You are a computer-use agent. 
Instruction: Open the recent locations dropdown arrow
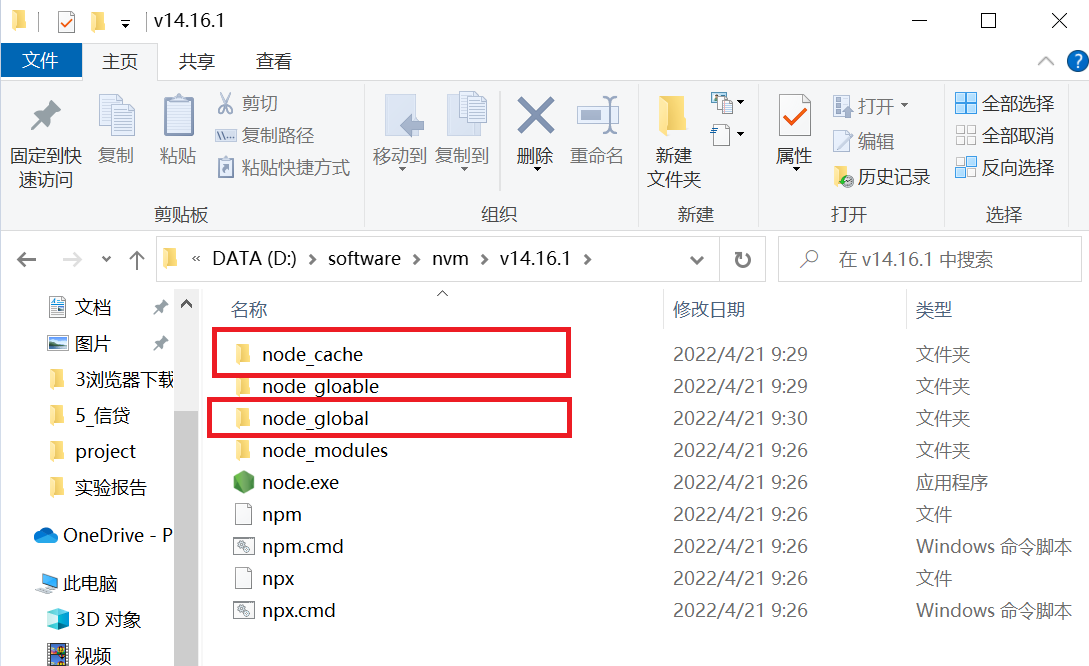point(106,259)
